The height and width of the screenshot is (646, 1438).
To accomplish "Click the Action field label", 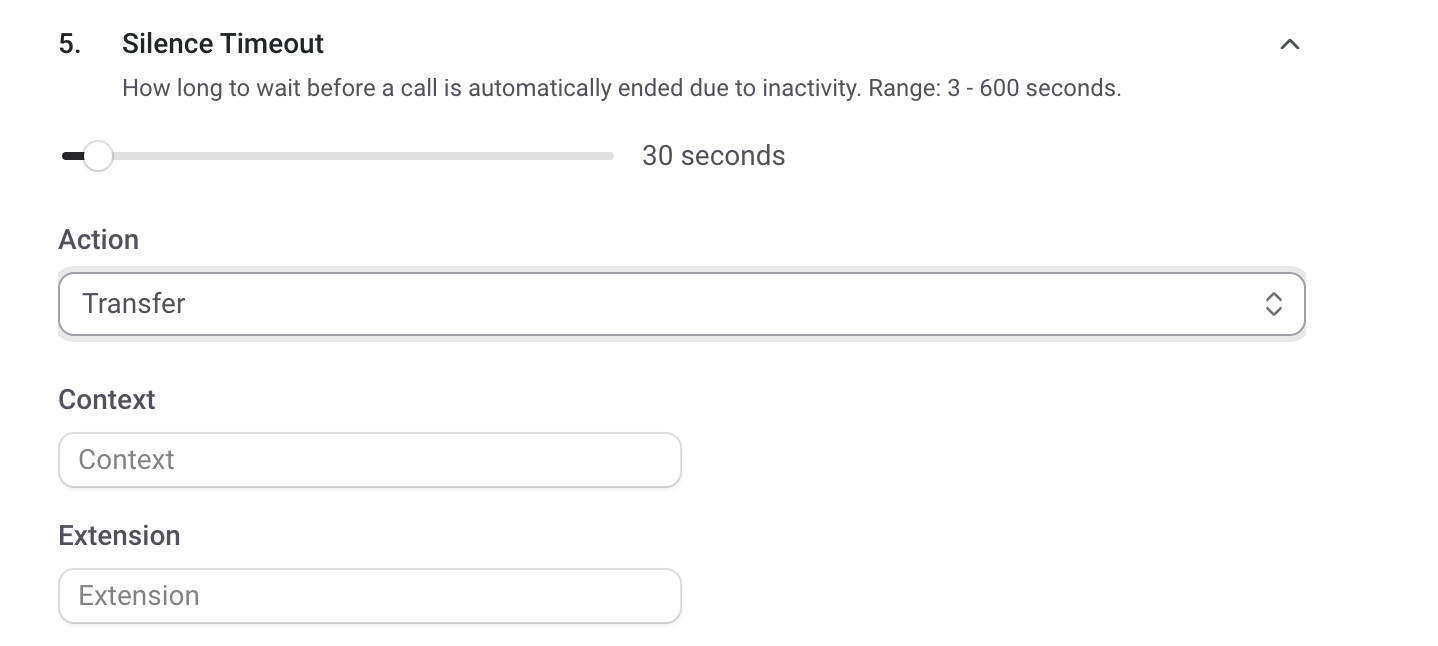I will pos(98,239).
